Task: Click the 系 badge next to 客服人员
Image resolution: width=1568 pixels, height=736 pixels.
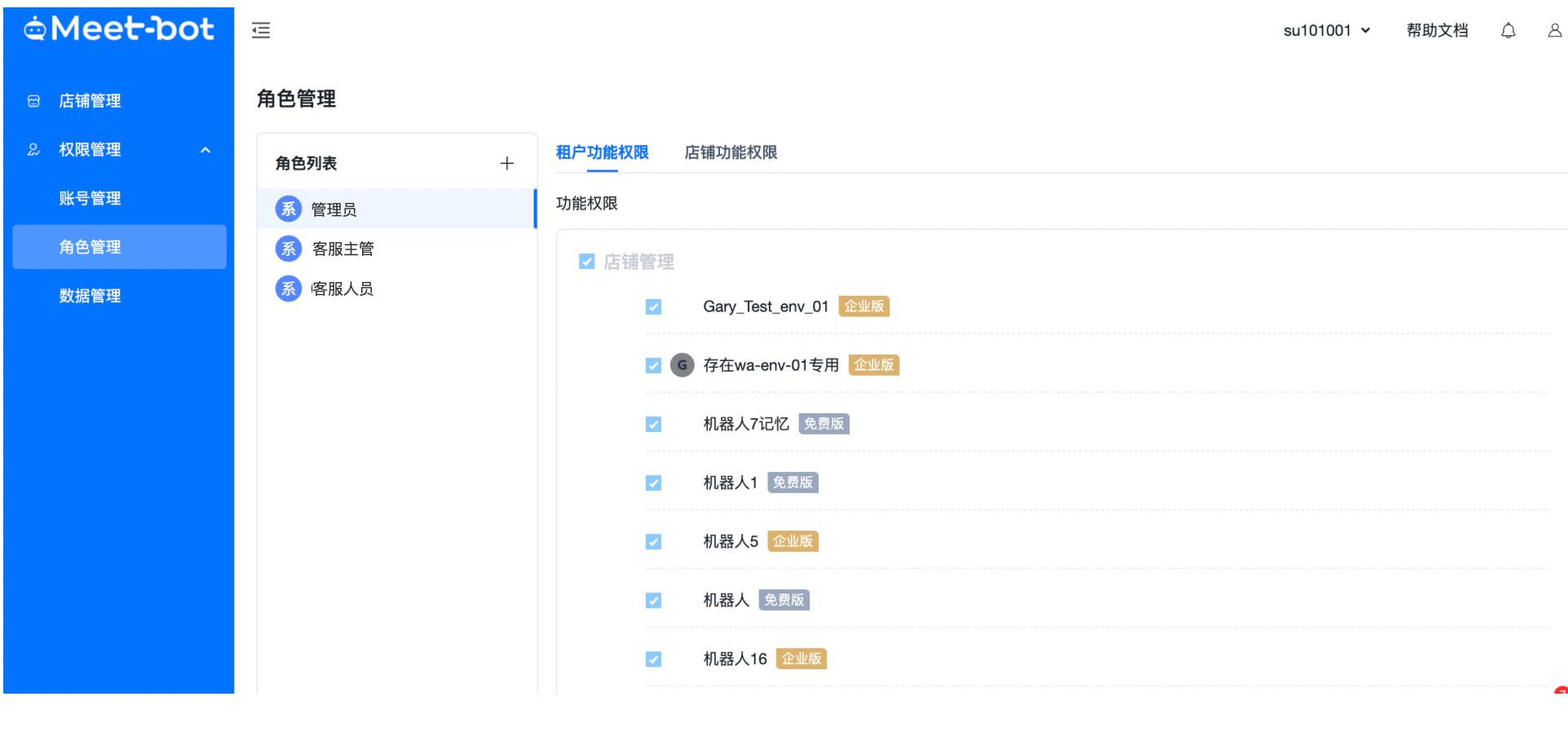Action: click(x=289, y=289)
